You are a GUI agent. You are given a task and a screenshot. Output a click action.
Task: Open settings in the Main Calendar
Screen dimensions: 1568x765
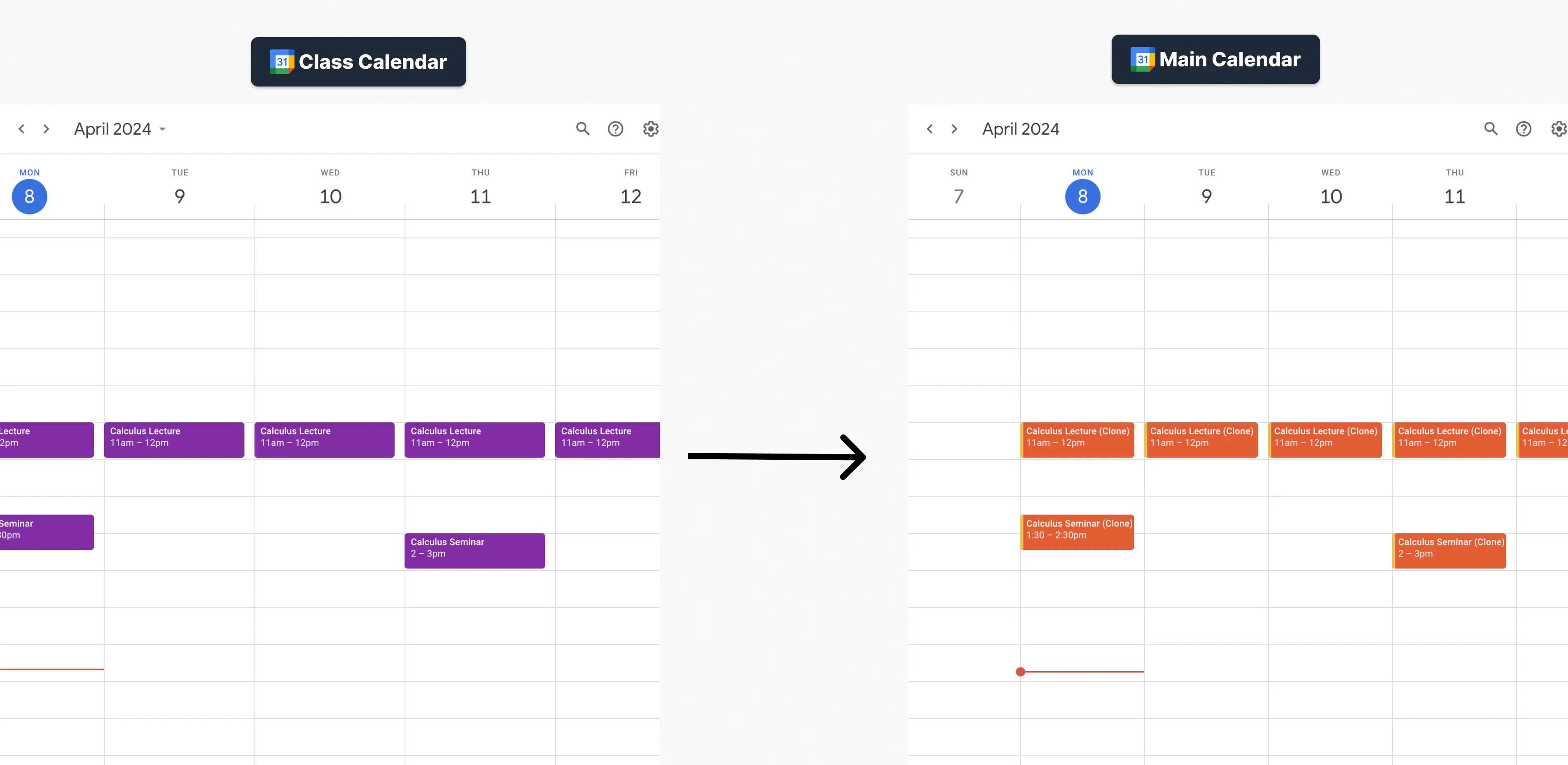[x=1558, y=129]
